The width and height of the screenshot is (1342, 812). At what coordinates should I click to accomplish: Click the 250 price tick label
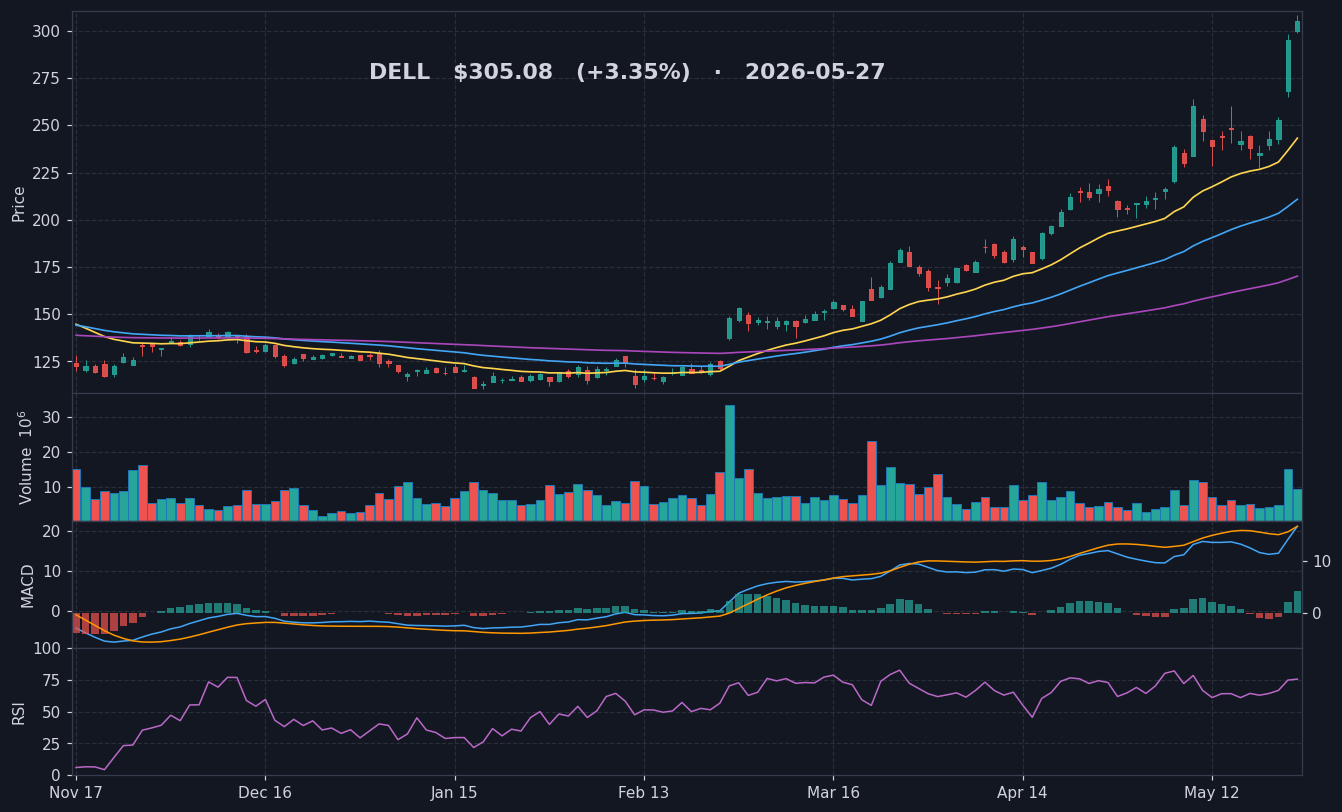click(46, 126)
